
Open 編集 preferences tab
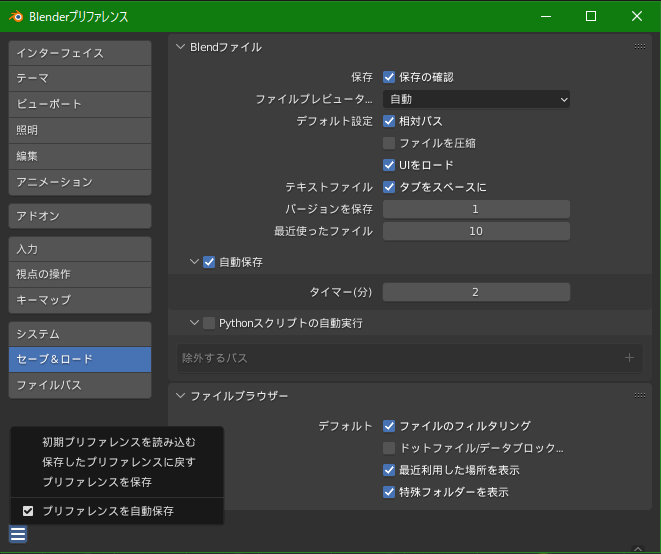point(80,156)
